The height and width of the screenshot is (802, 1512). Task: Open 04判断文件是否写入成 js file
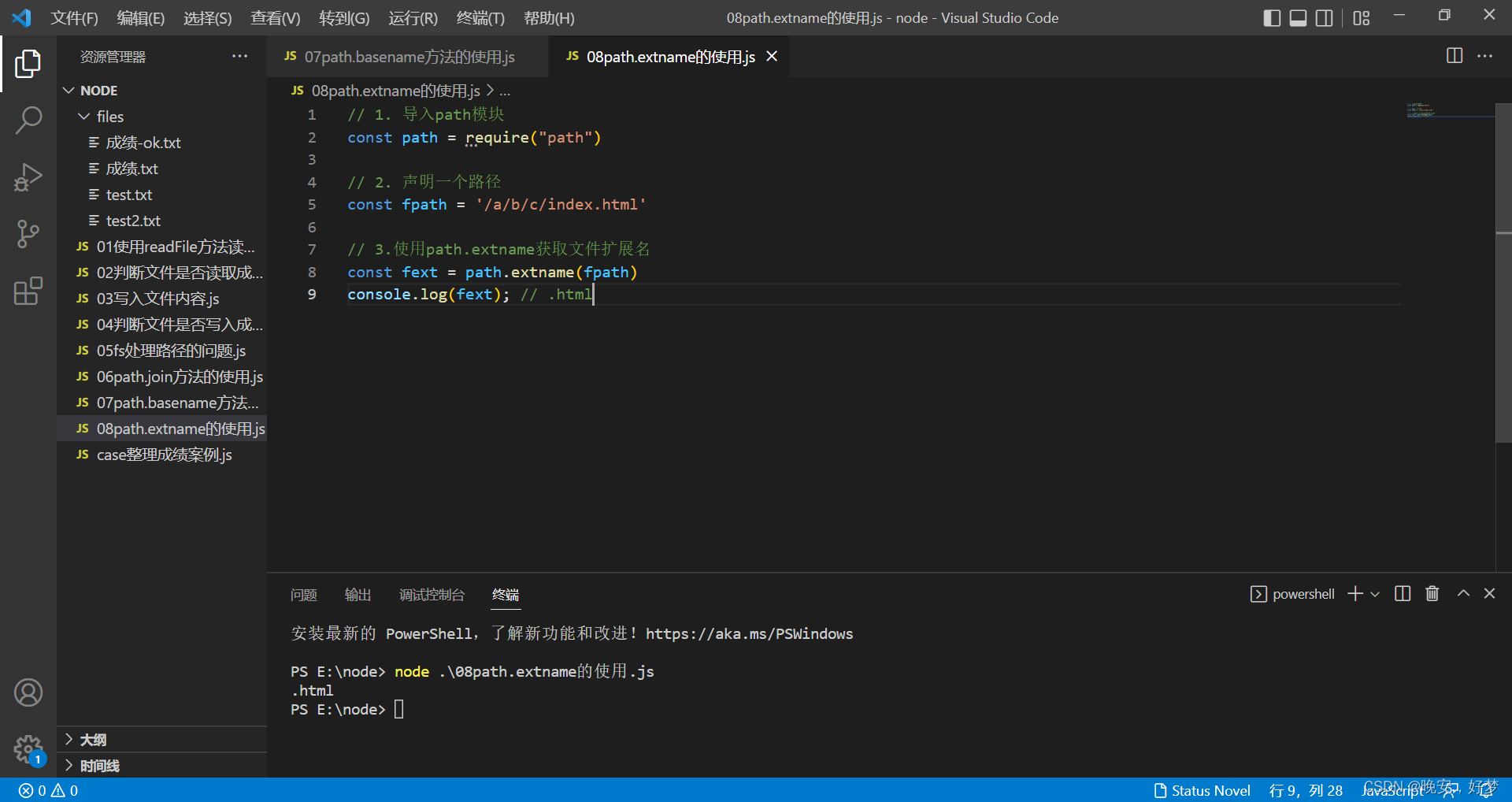click(x=161, y=325)
